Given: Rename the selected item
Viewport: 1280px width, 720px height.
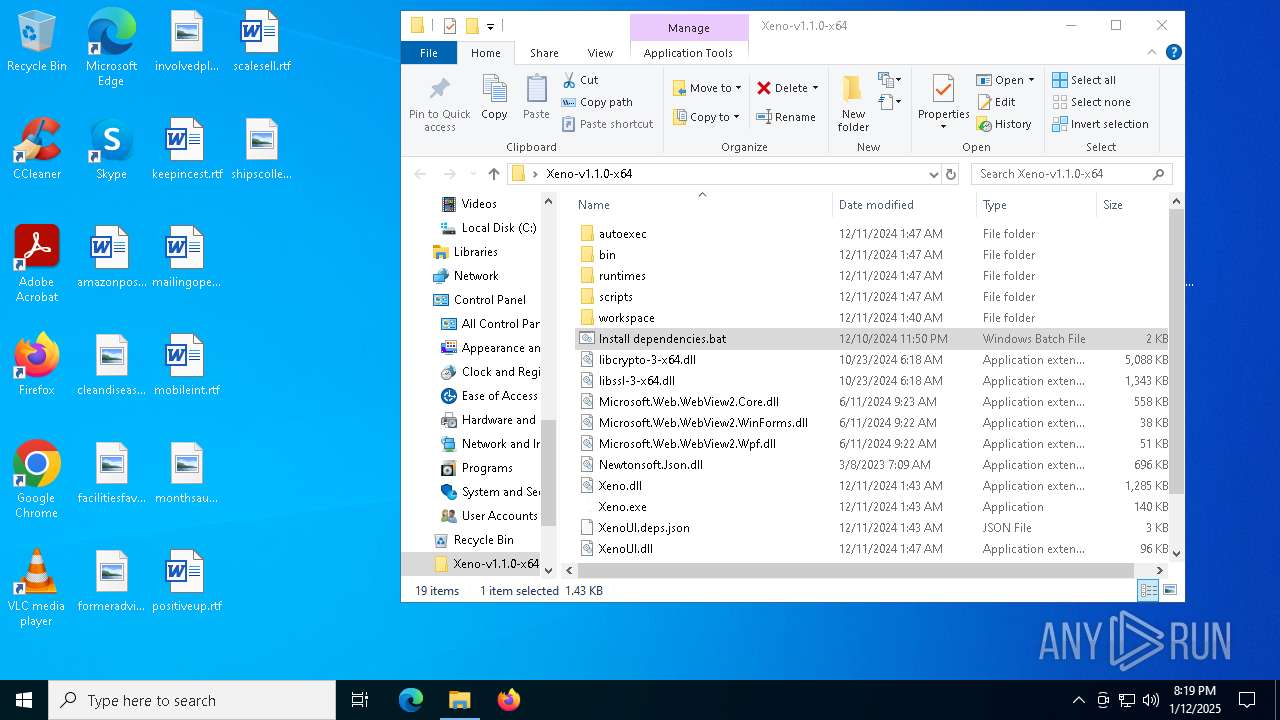Looking at the screenshot, I should (x=786, y=117).
